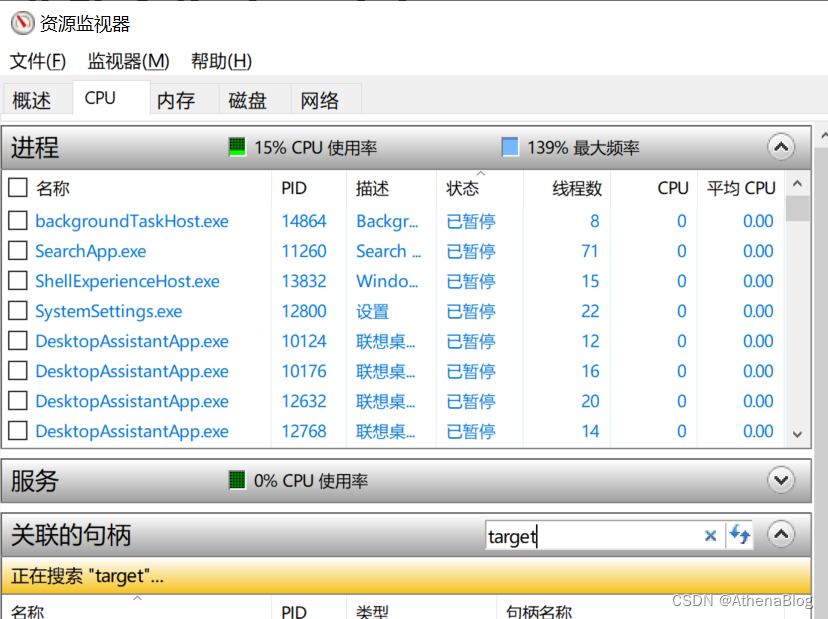Collapse the 进程 (Processes) section chevron
Viewport: 828px width, 619px height.
point(781,146)
